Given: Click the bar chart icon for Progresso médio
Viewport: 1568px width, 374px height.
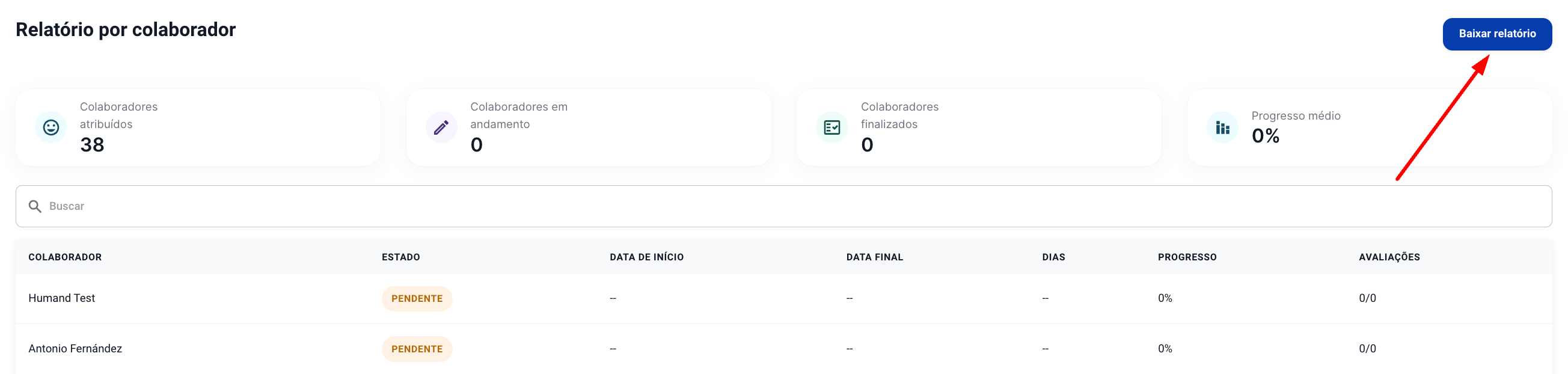Looking at the screenshot, I should pyautogui.click(x=1222, y=127).
